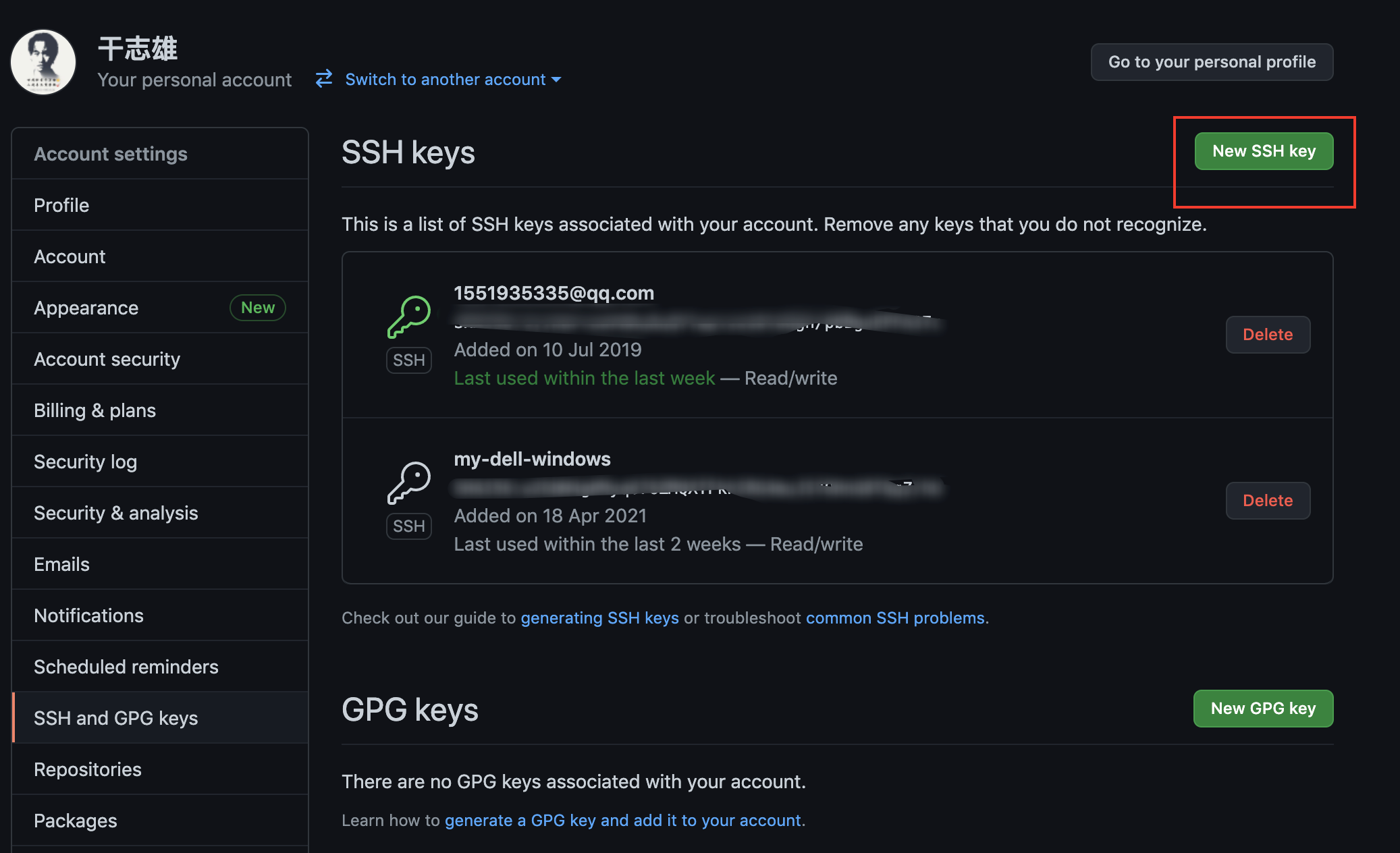Click Added on 18 Apr 2021 text
The width and height of the screenshot is (1400, 853).
[x=550, y=516]
